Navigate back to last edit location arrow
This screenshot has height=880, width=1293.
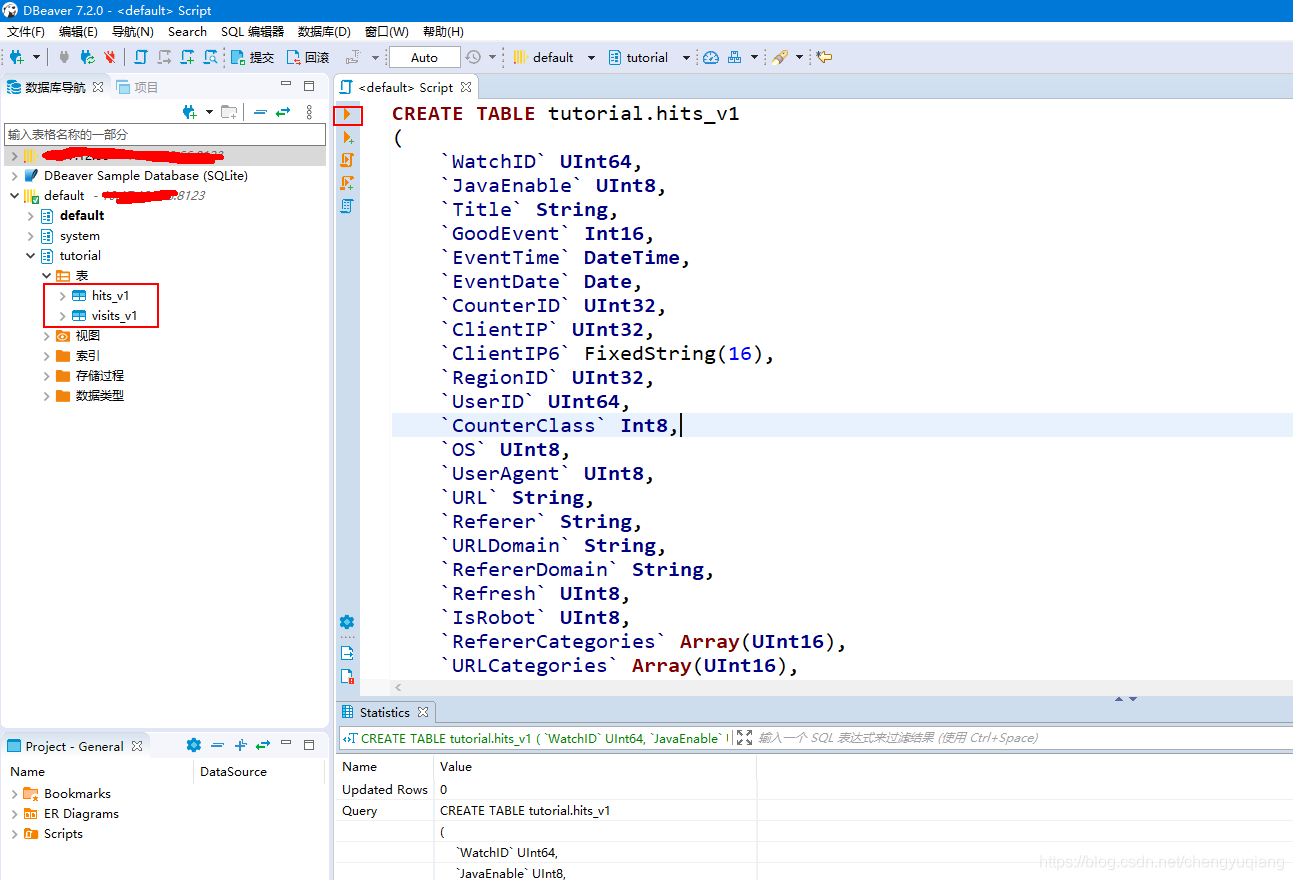824,57
